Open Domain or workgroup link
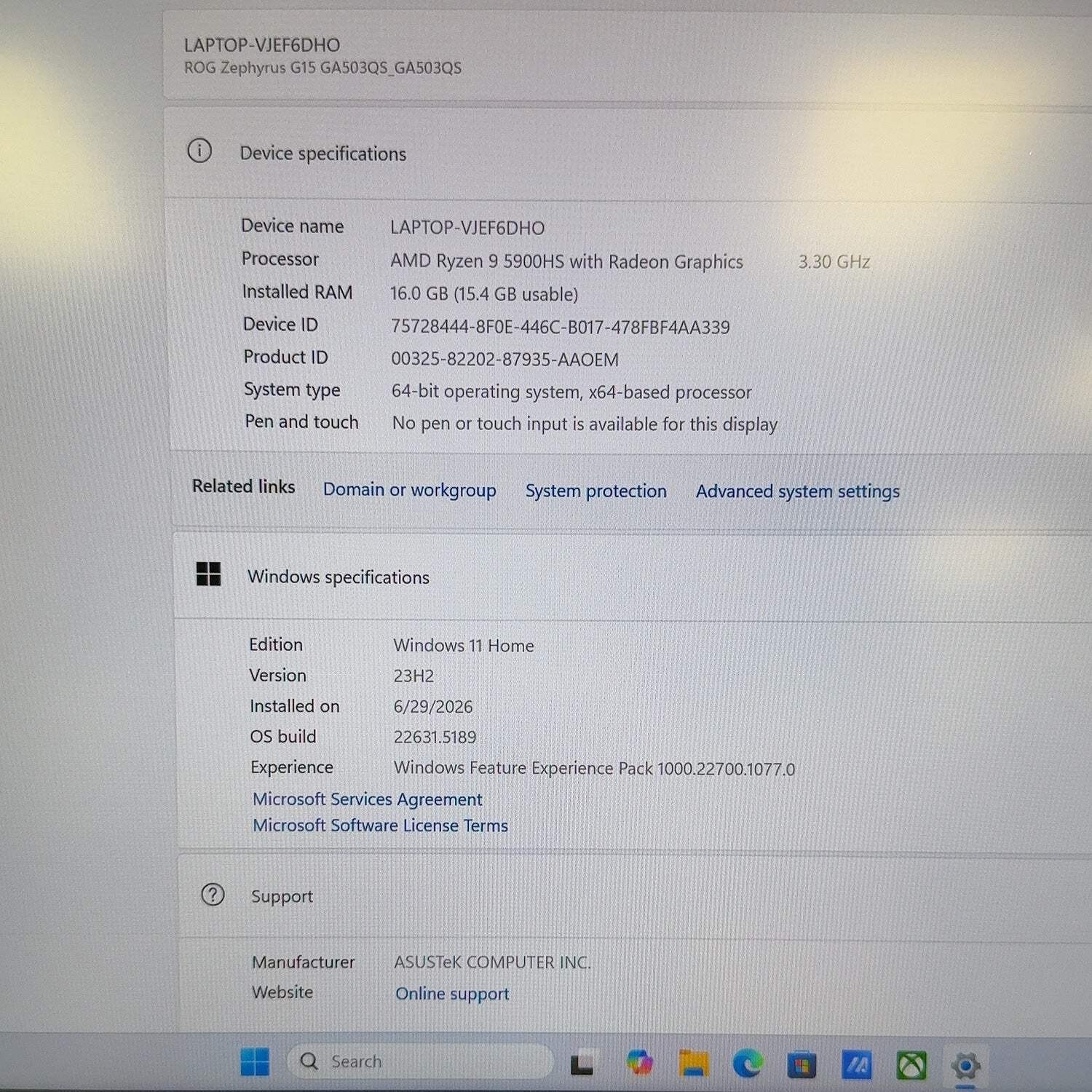This screenshot has height=1092, width=1092. tap(410, 490)
